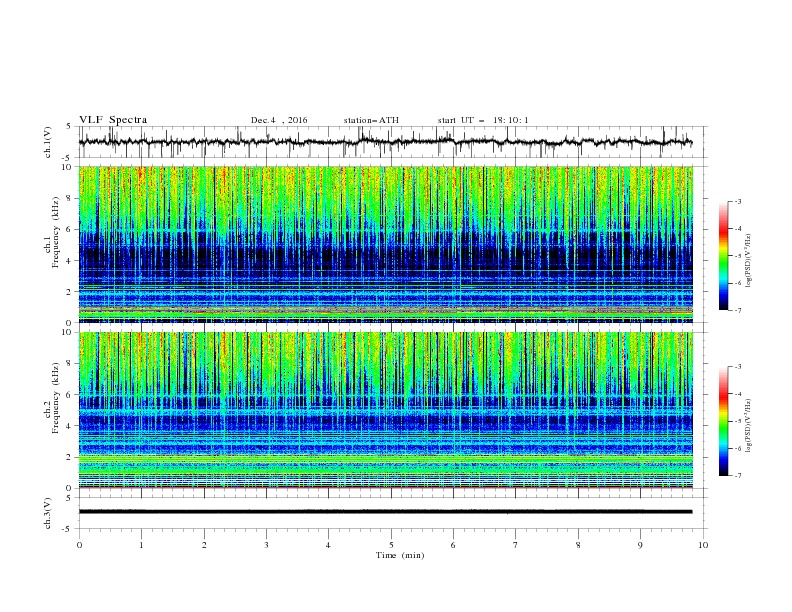Click the "station=ATH" header label
Screen dimensions: 792x612
point(371,120)
